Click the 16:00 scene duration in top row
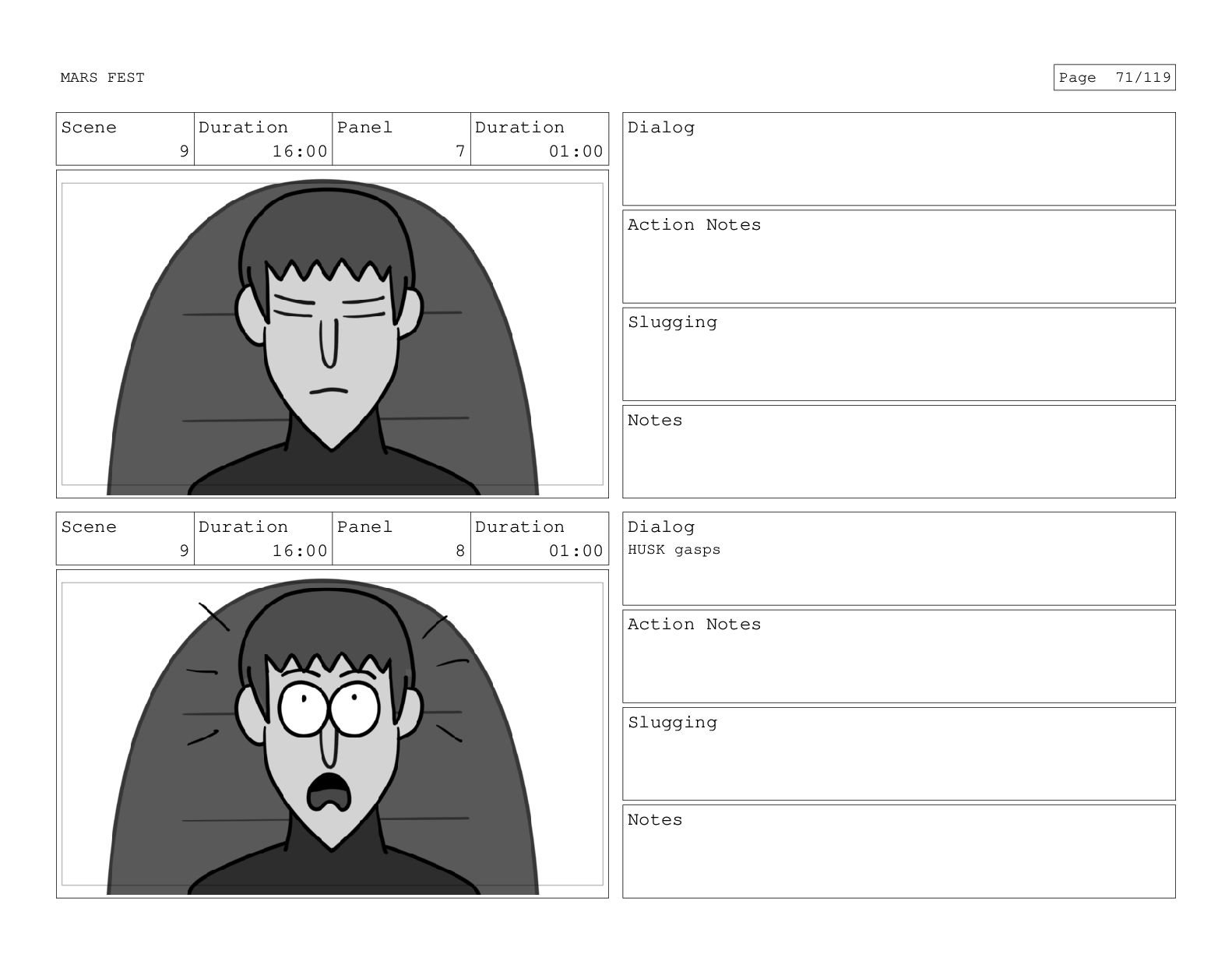This screenshot has width=1232, height=954. (x=300, y=151)
